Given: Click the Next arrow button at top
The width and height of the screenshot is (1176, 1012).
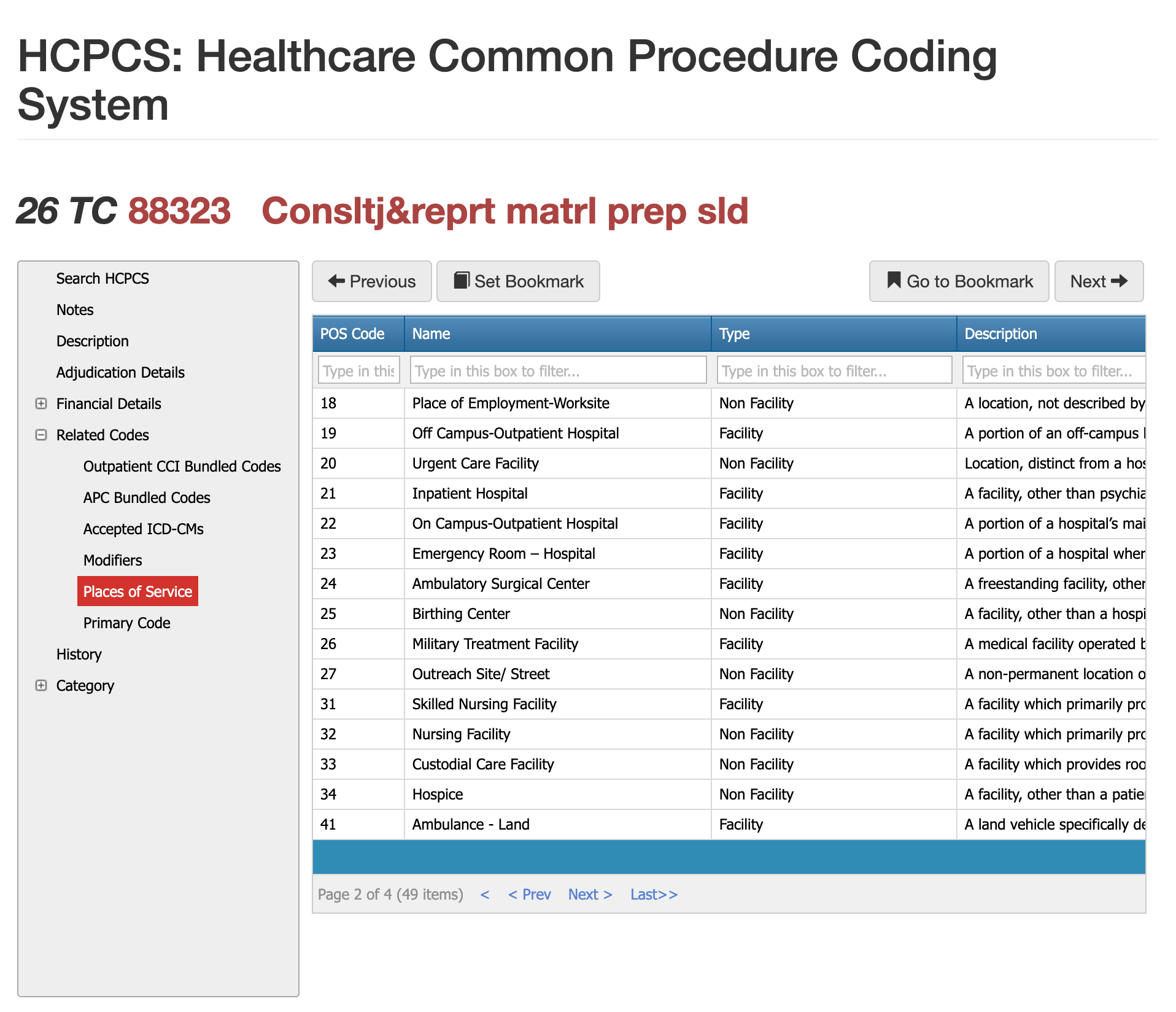Looking at the screenshot, I should tap(1098, 281).
